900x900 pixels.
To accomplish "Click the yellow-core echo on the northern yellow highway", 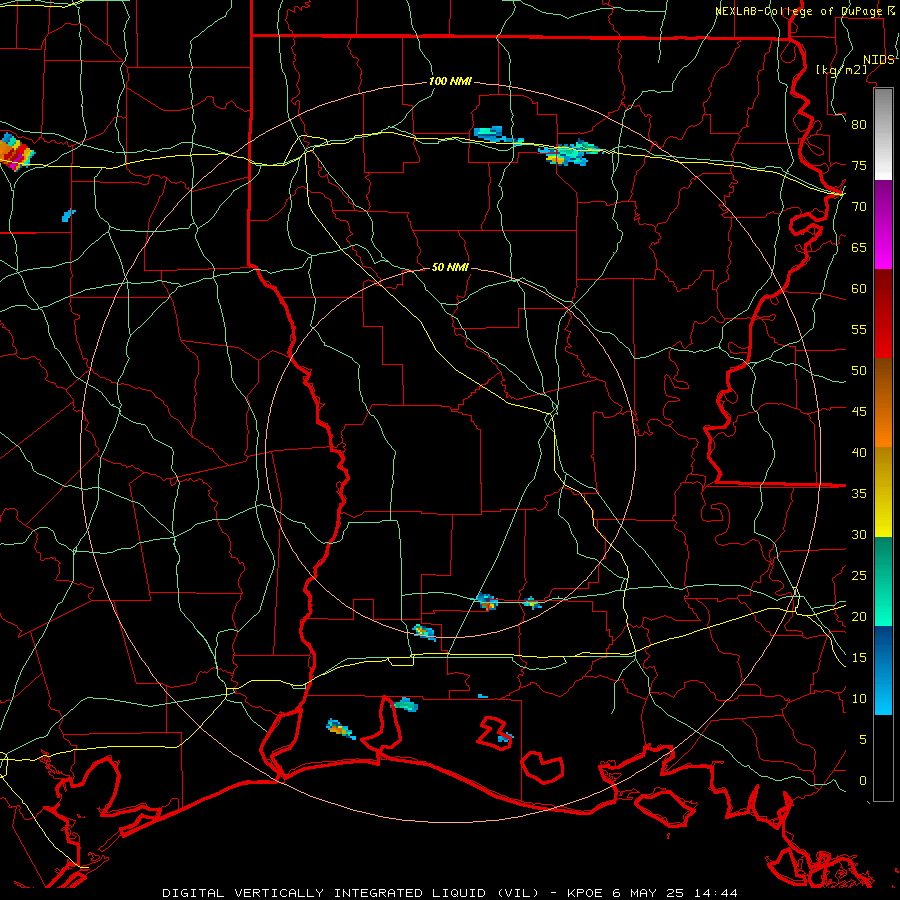I will coord(568,153).
